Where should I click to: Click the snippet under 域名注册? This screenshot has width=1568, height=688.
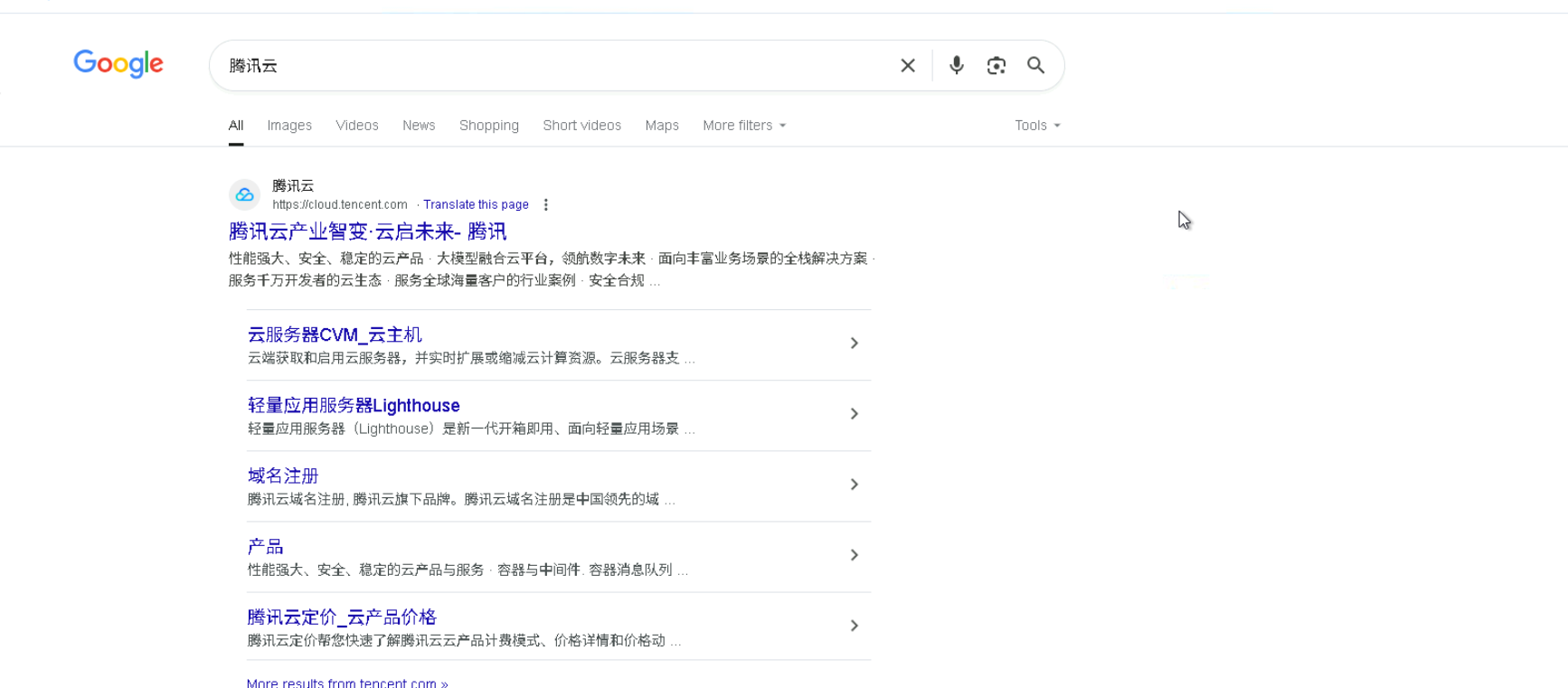pos(461,499)
